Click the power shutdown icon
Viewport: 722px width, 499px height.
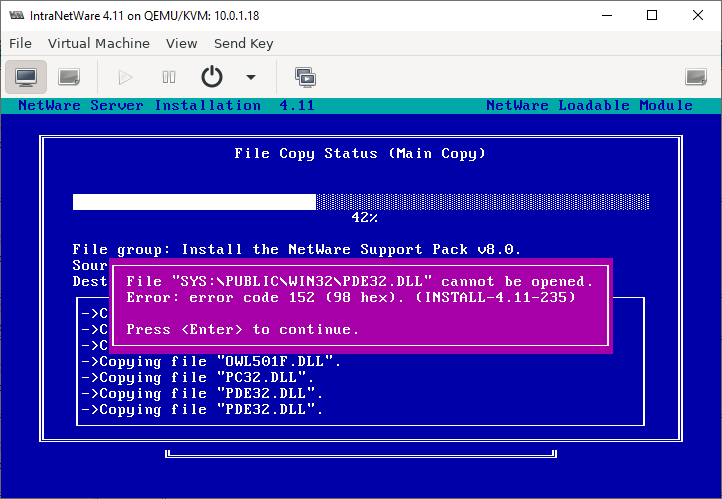[x=212, y=76]
